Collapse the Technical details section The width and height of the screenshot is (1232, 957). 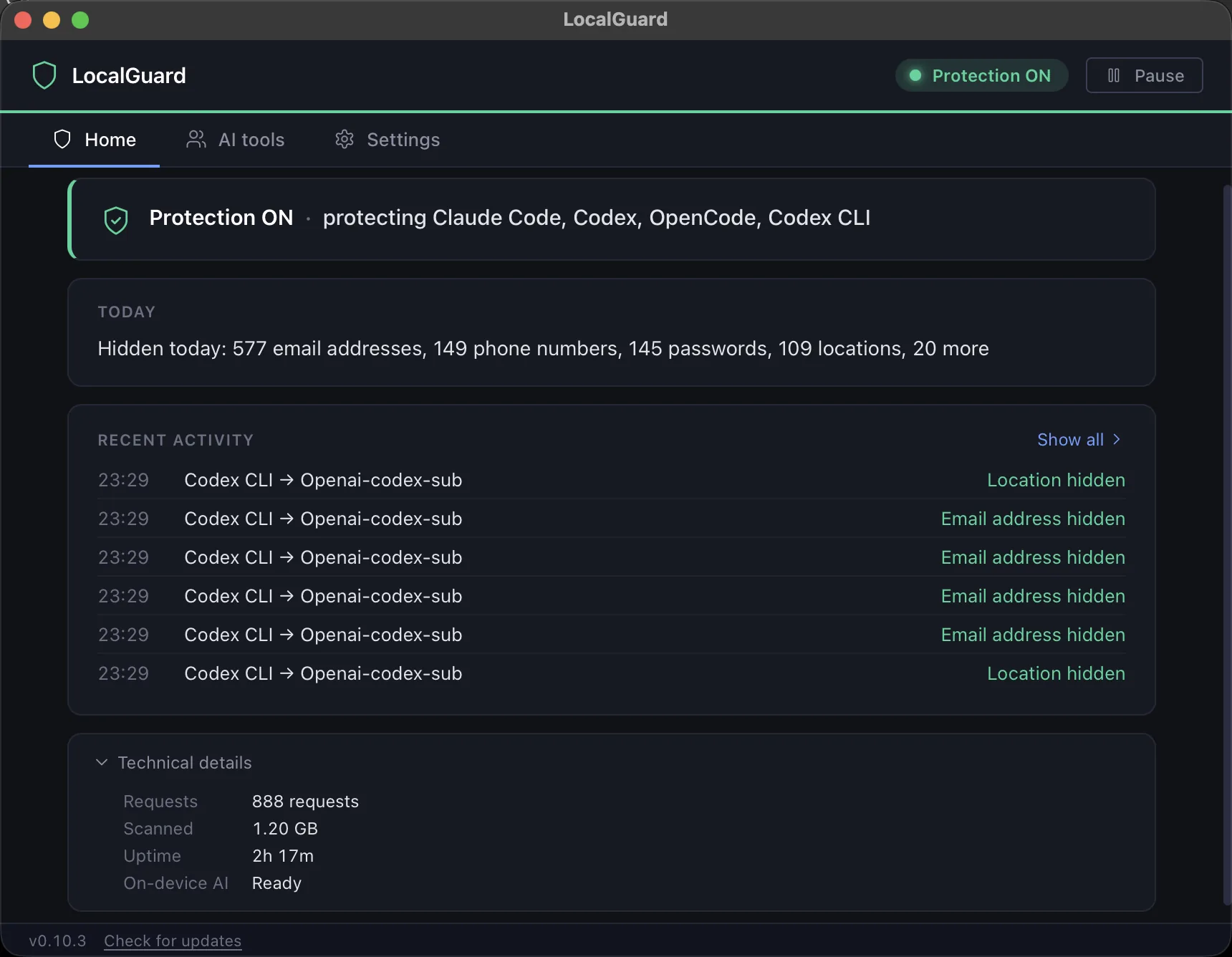click(174, 763)
